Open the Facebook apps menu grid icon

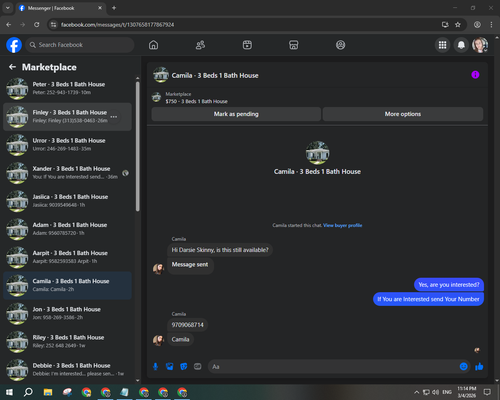tap(442, 45)
